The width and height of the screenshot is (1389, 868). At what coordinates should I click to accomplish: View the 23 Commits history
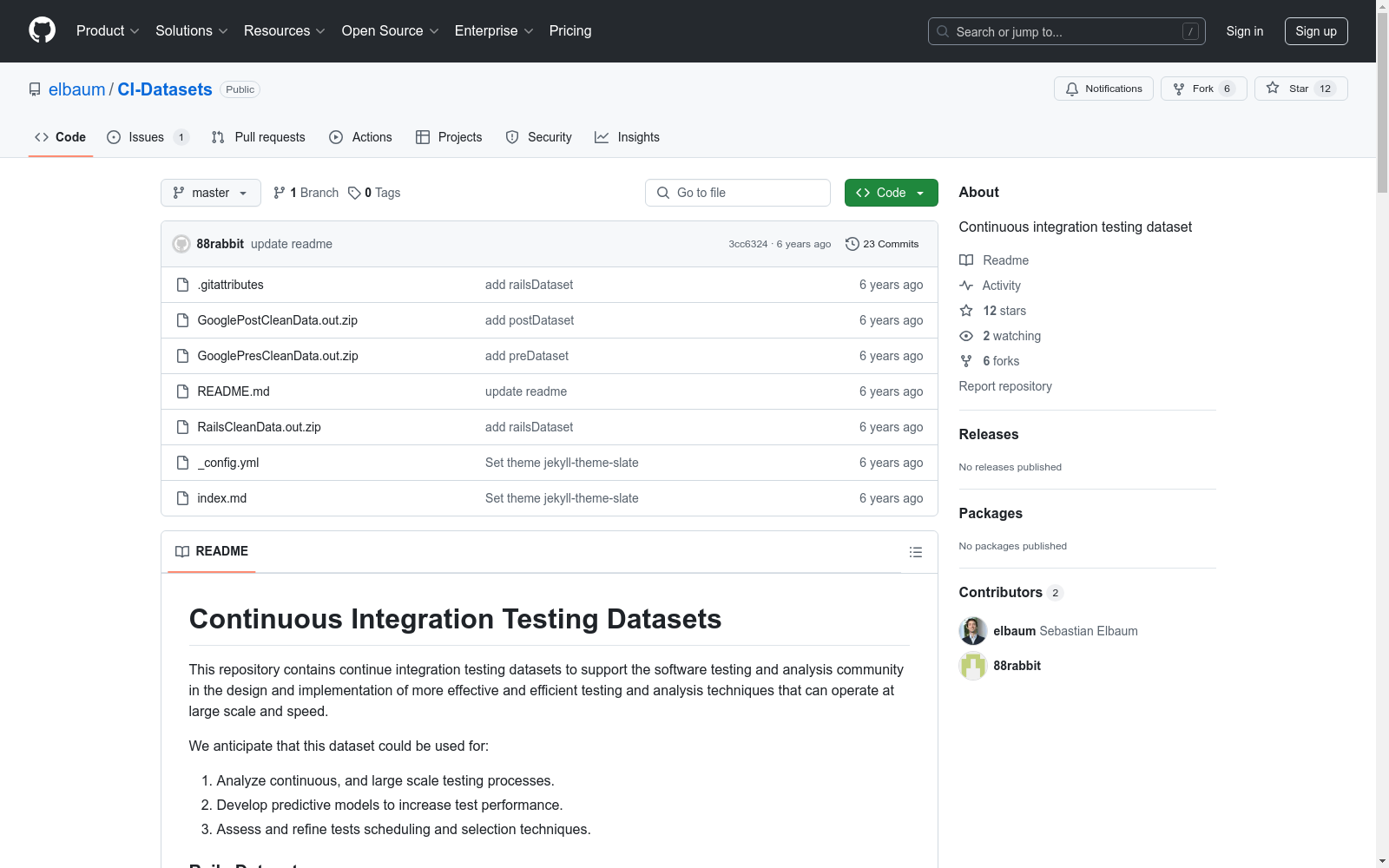coord(882,244)
